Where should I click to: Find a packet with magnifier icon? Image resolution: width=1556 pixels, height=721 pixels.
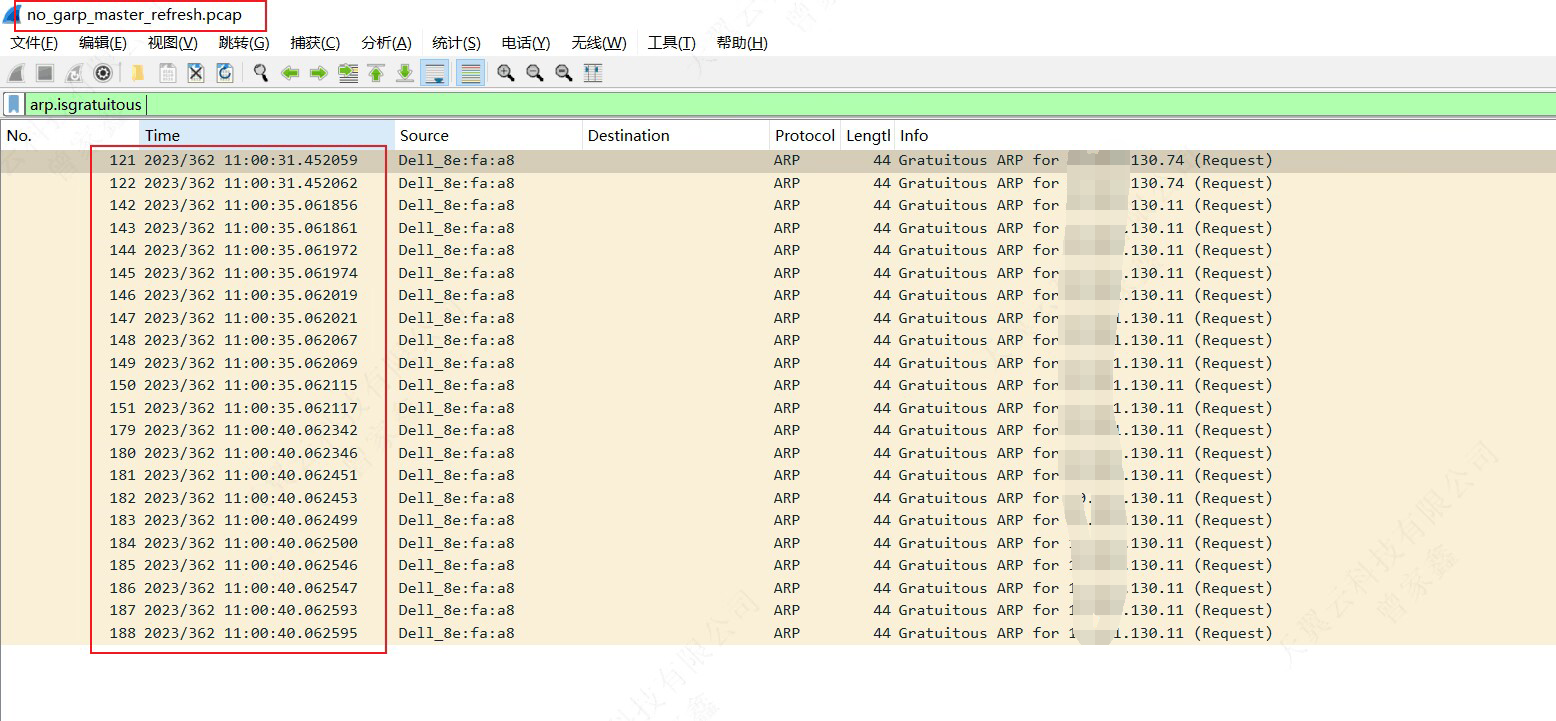click(x=261, y=73)
